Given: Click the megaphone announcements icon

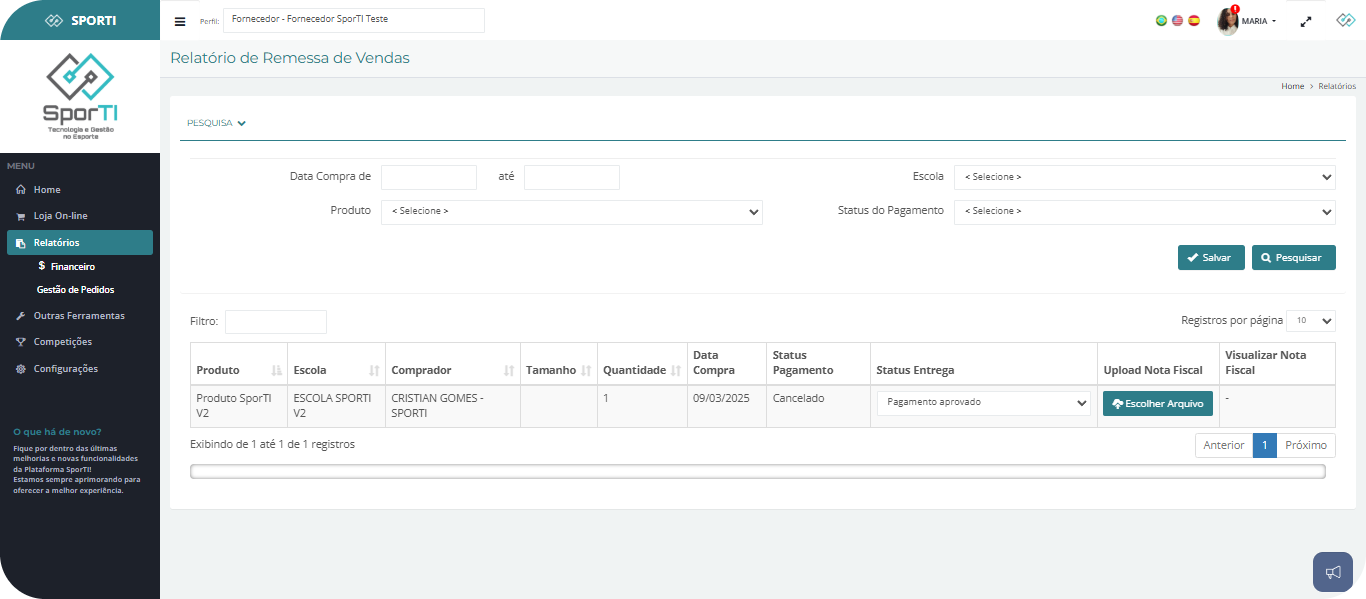Looking at the screenshot, I should 1332,572.
